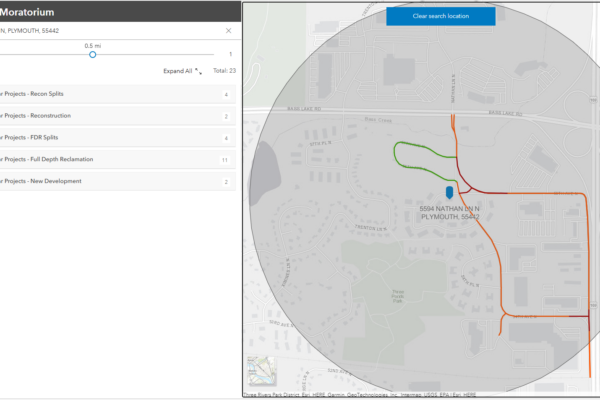
Task: Click the Three Ponds Park label on the map
Action: 398,296
